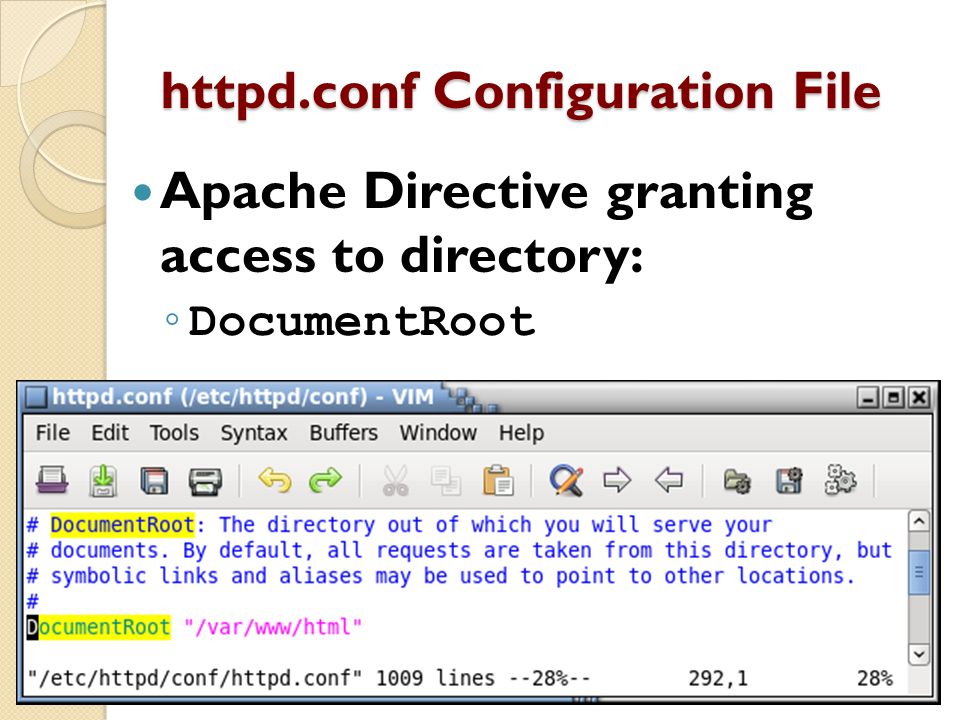The image size is (960, 720).
Task: Click the "/etc/httpd/conf/httpd.conf" file name in status line
Action: tap(195, 678)
